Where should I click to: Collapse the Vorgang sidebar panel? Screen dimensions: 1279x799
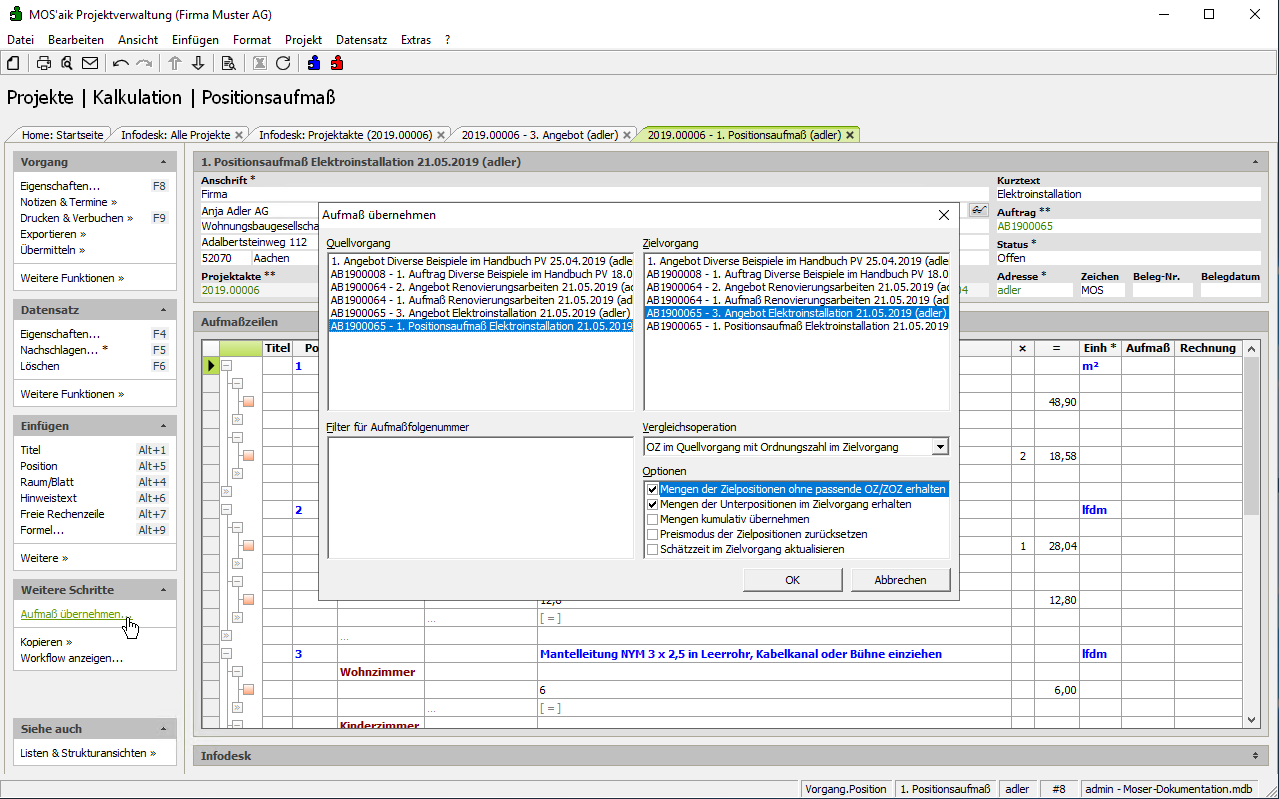click(x=163, y=162)
